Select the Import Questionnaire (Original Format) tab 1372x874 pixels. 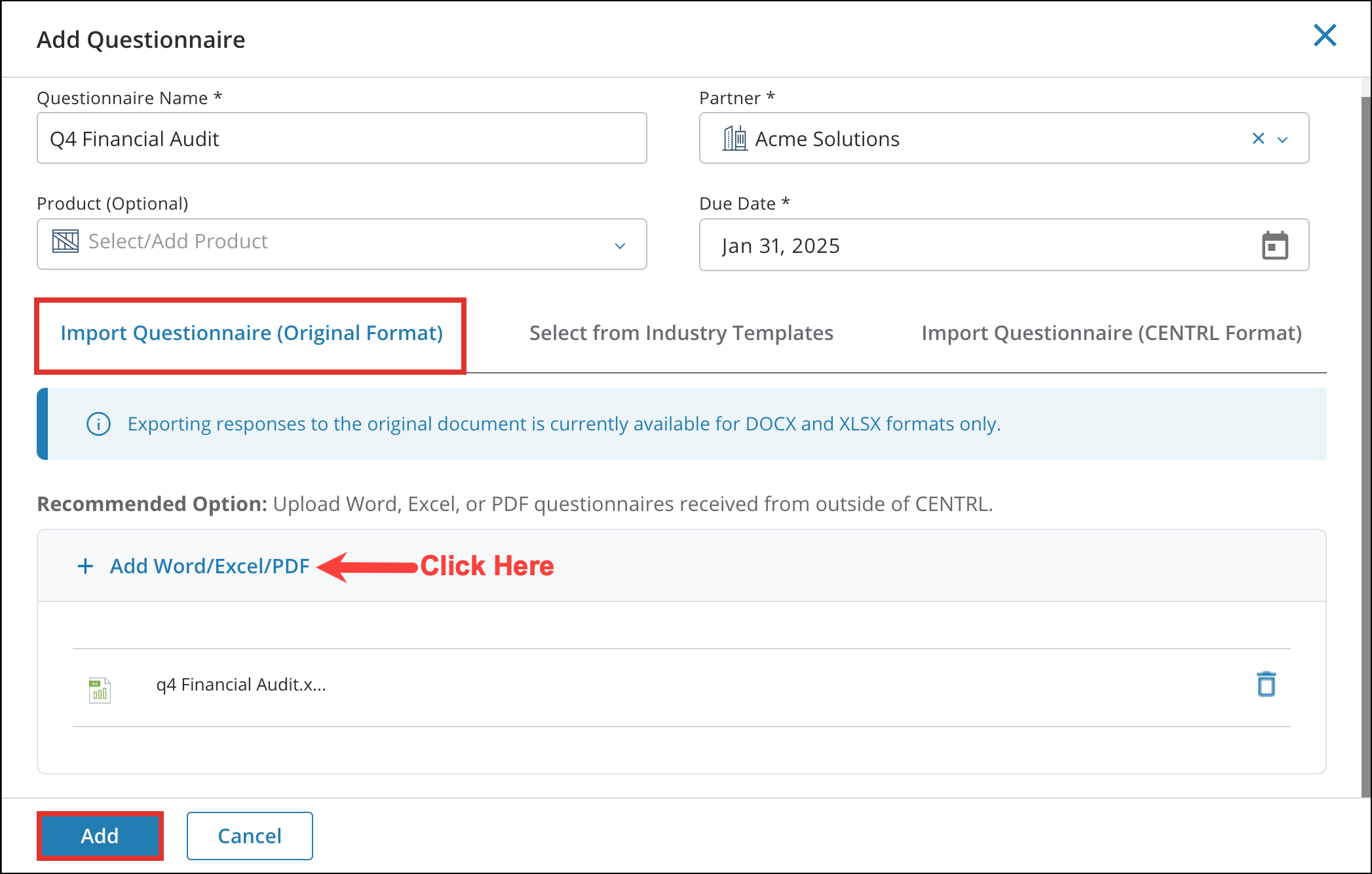point(251,333)
